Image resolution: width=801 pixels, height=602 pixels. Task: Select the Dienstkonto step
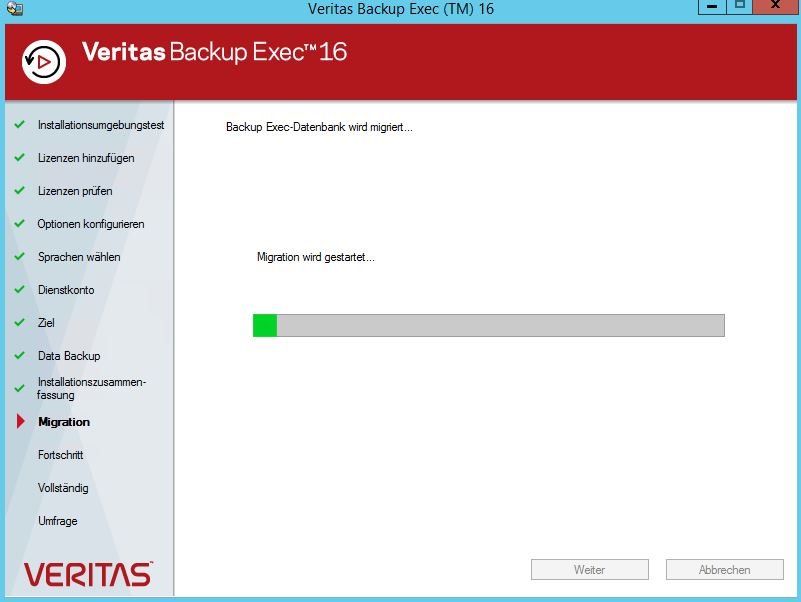click(x=66, y=290)
